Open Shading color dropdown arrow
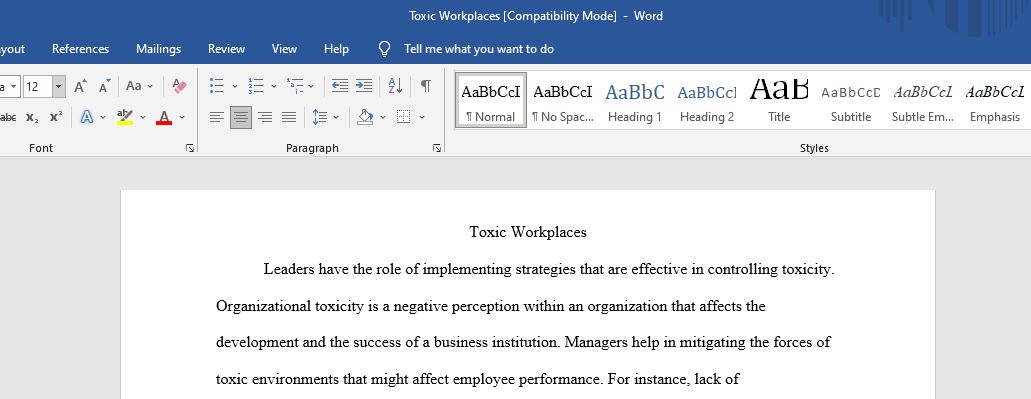This screenshot has height=399, width=1031. pyautogui.click(x=383, y=118)
